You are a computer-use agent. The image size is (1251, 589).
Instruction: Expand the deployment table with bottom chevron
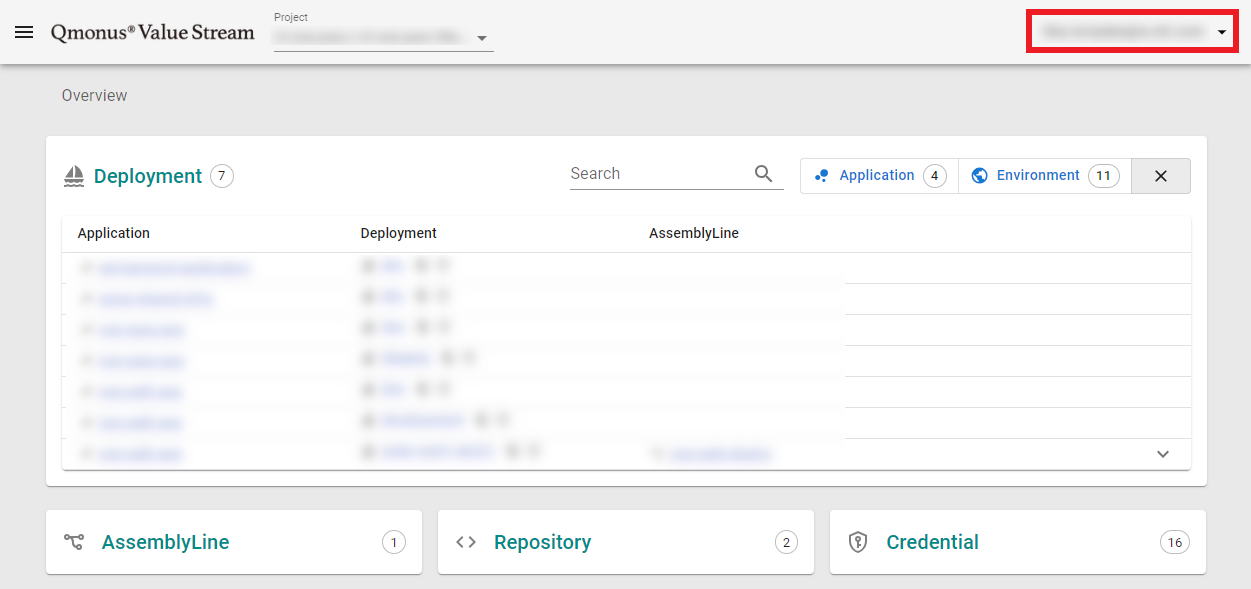point(1163,454)
